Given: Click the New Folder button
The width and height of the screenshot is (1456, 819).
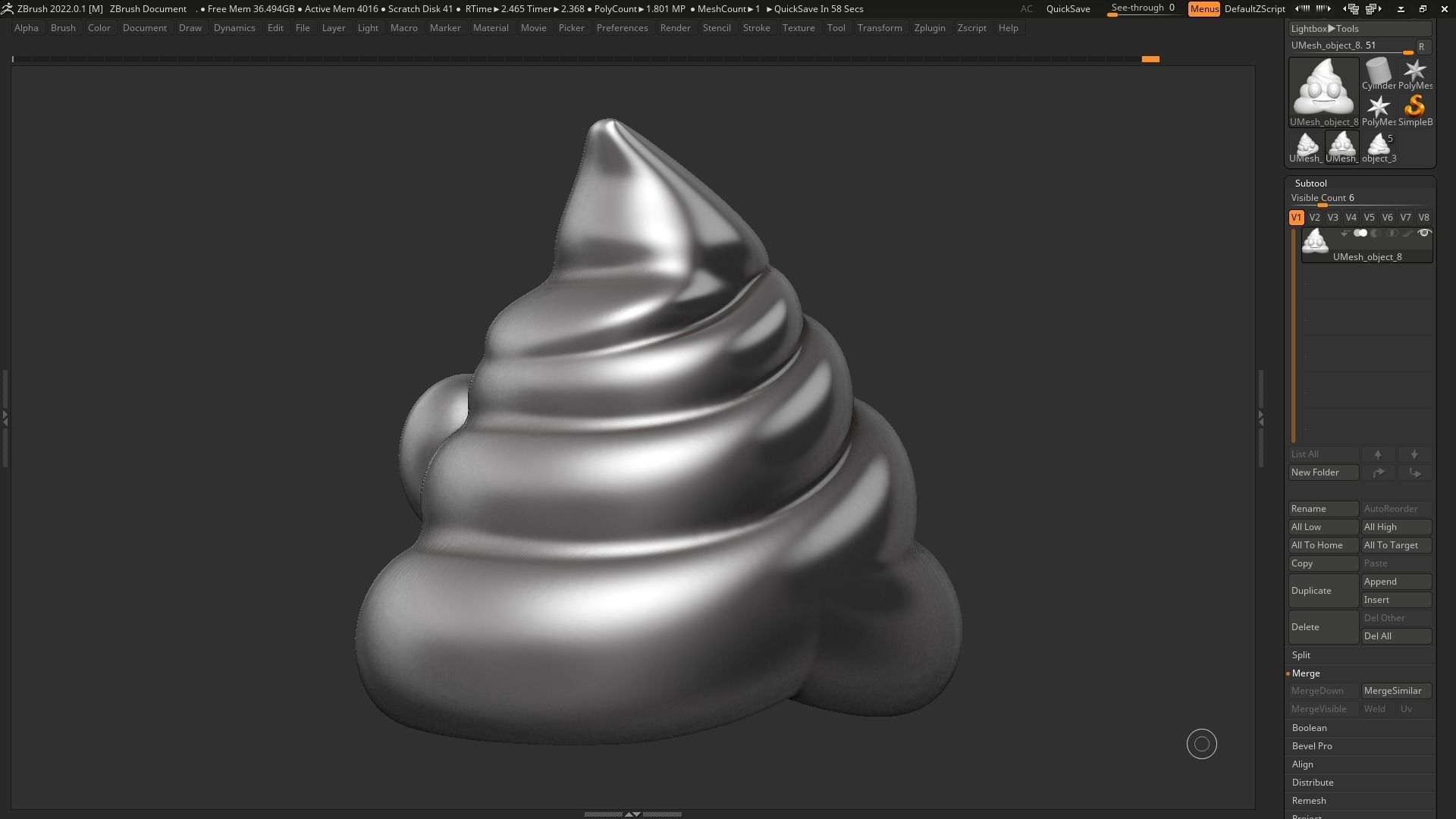Looking at the screenshot, I should click(1323, 472).
